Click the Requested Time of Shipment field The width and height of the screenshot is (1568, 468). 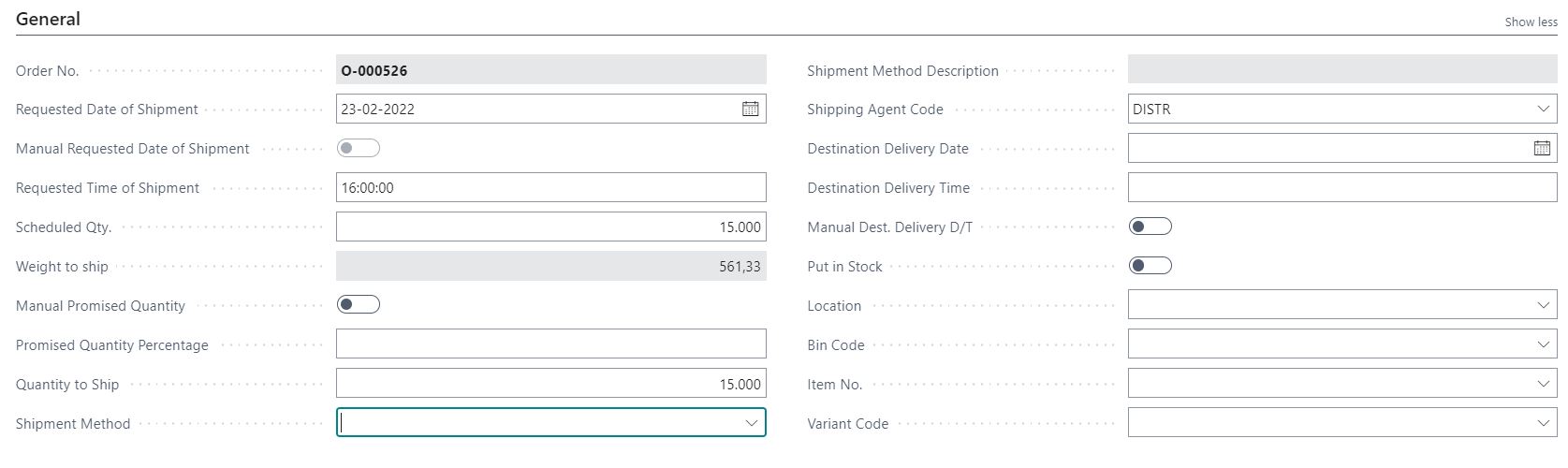point(550,187)
